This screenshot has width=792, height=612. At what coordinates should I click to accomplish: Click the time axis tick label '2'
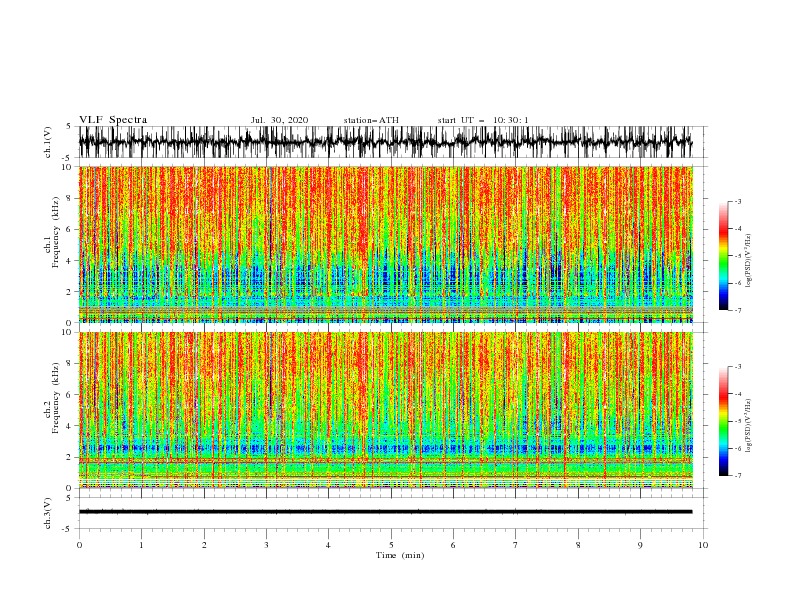point(204,545)
